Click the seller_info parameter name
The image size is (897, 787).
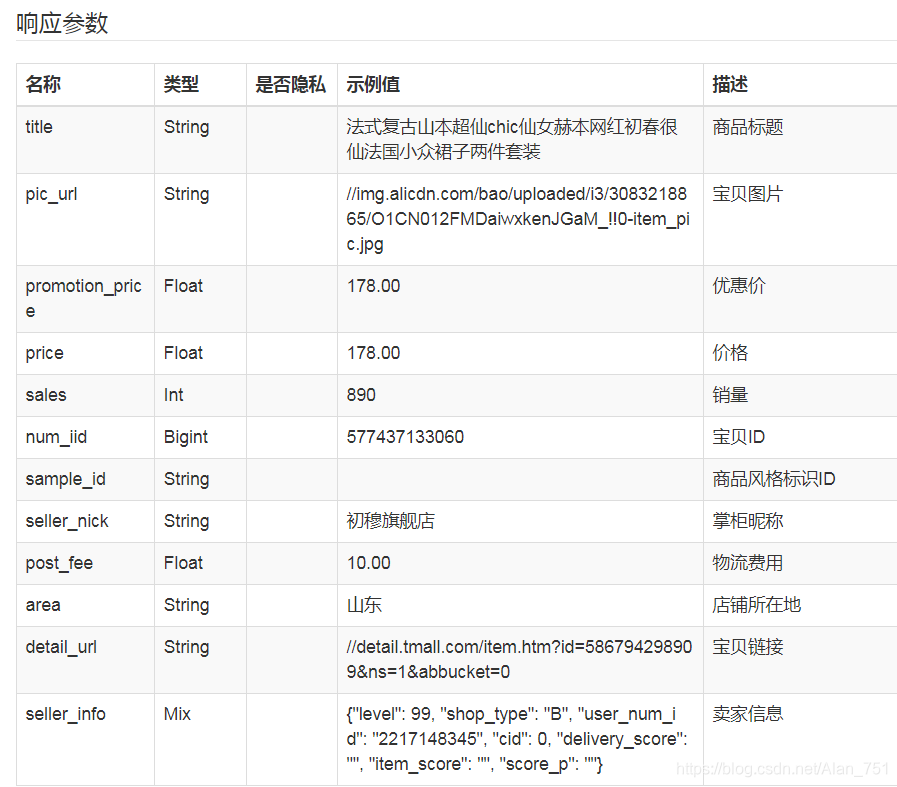(66, 714)
